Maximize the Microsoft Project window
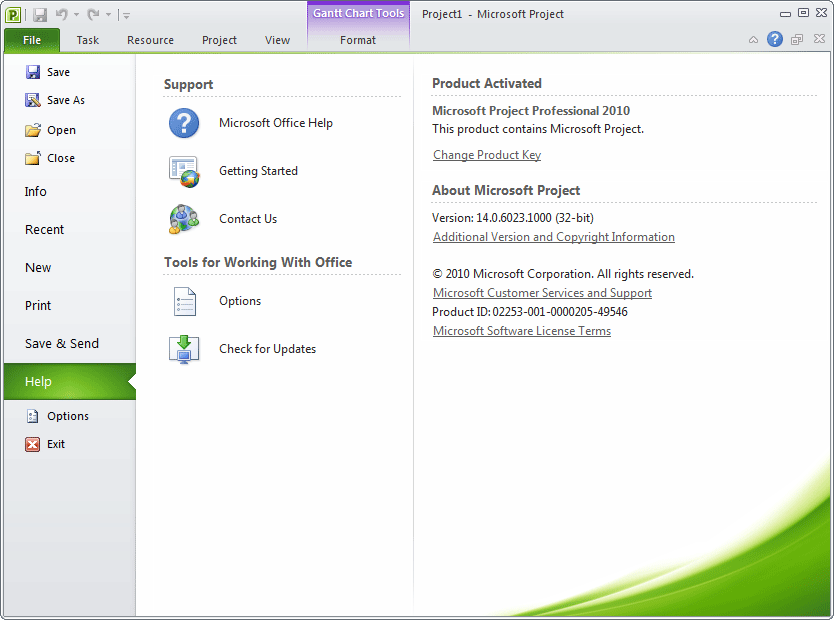The width and height of the screenshot is (834, 620). pos(803,13)
